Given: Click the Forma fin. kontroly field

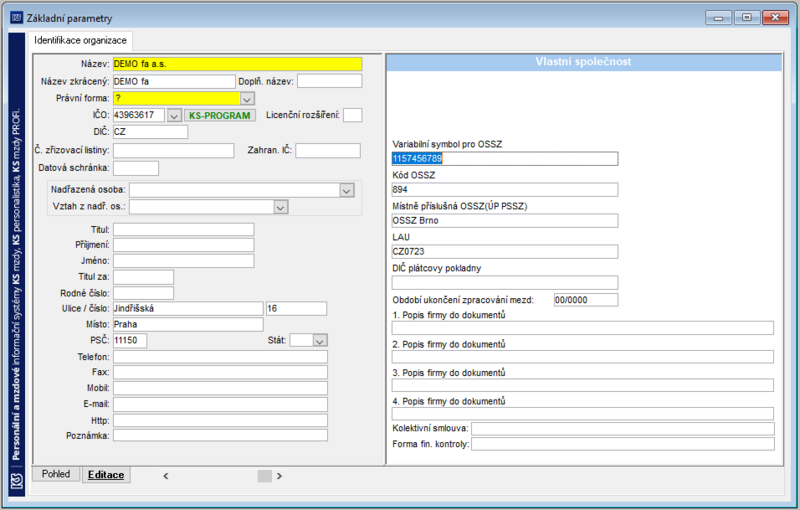Looking at the screenshot, I should click(x=622, y=445).
